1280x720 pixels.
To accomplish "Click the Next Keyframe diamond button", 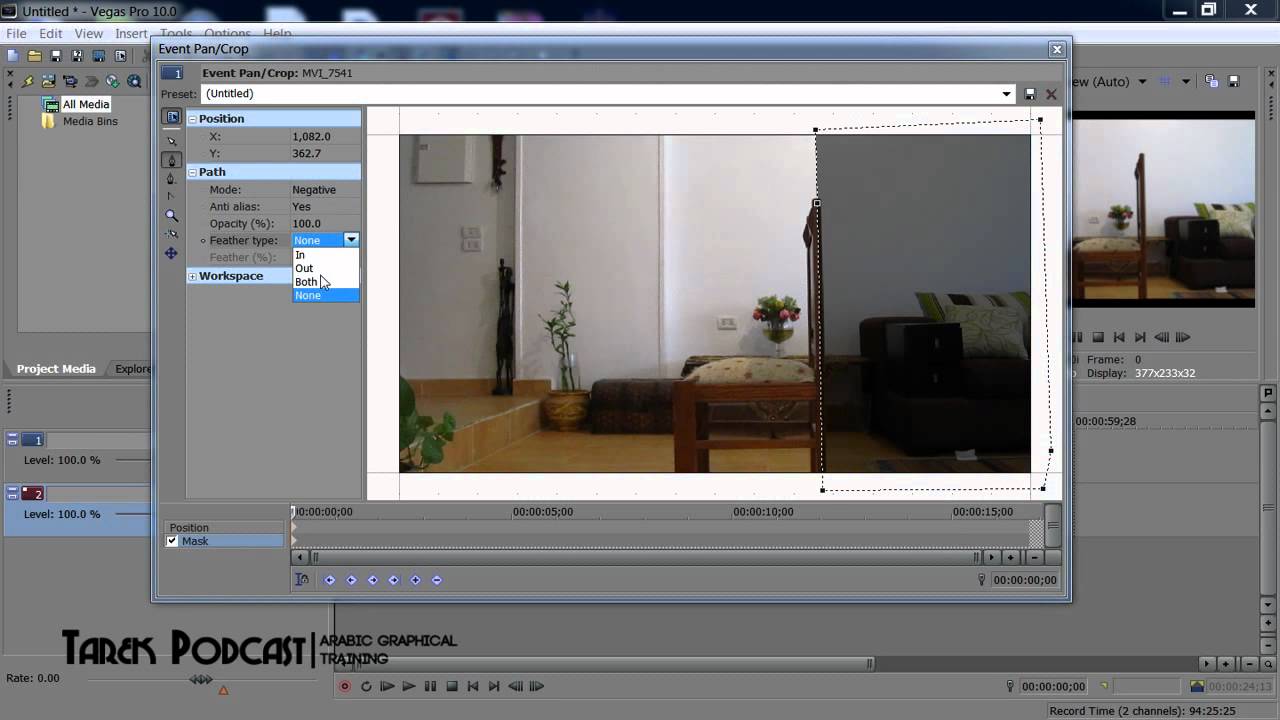I will [373, 580].
